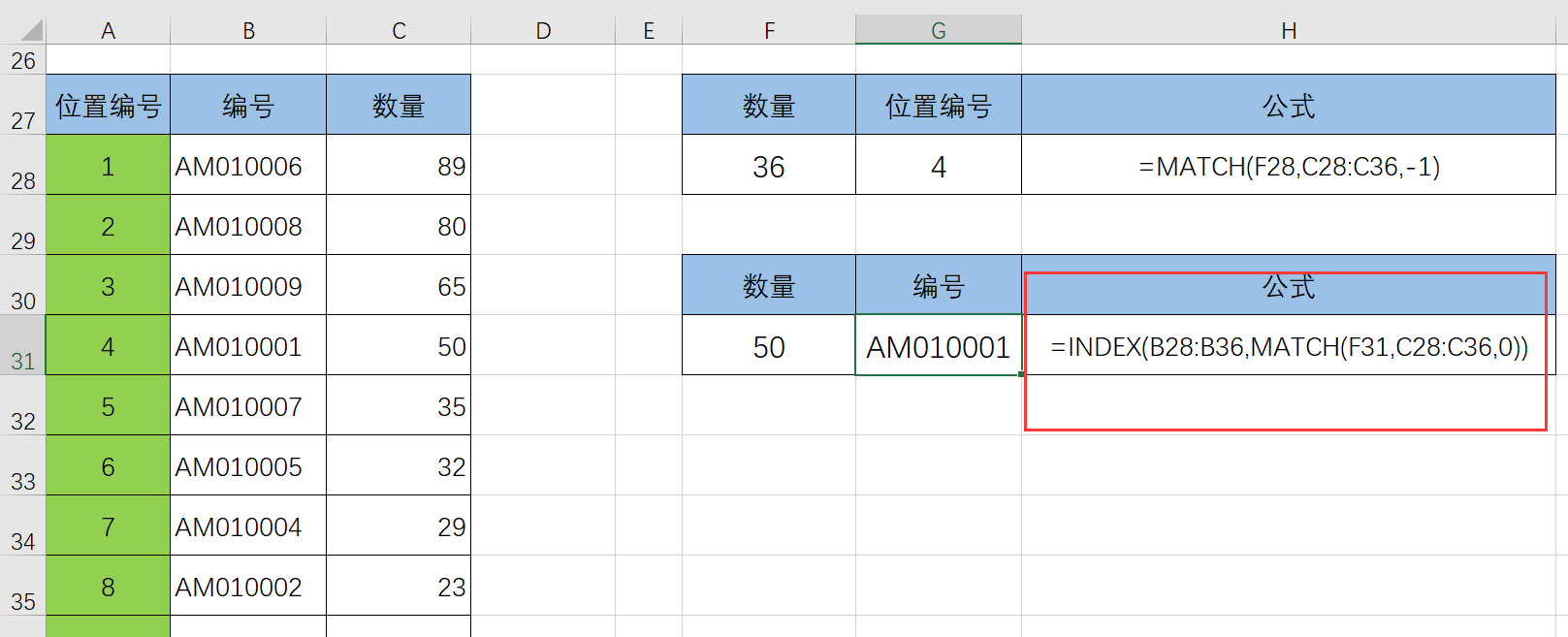Click quantity value 29
The image size is (1568, 637).
399,526
